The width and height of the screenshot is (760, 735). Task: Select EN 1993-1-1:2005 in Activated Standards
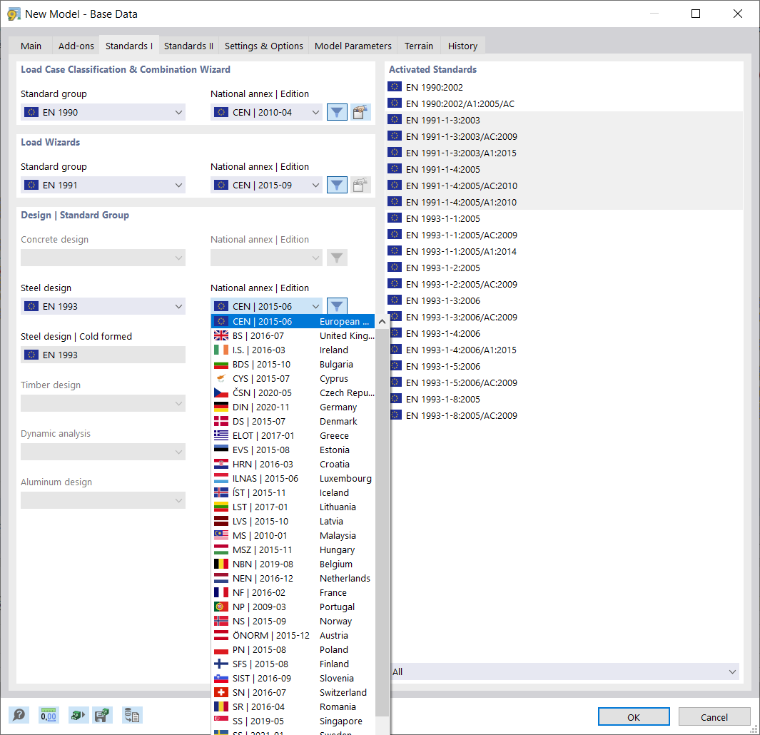(x=565, y=218)
